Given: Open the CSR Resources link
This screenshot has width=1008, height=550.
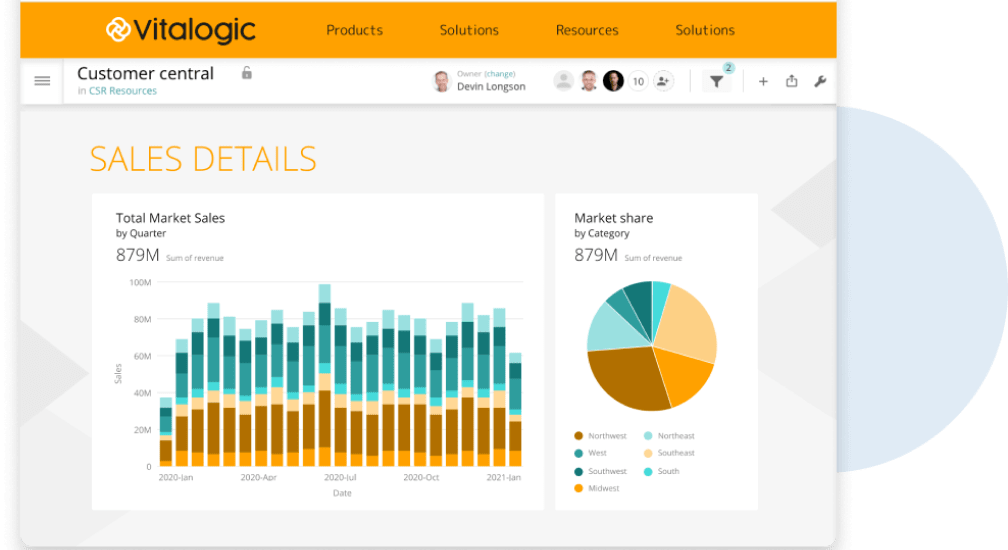Looking at the screenshot, I should pyautogui.click(x=123, y=91).
